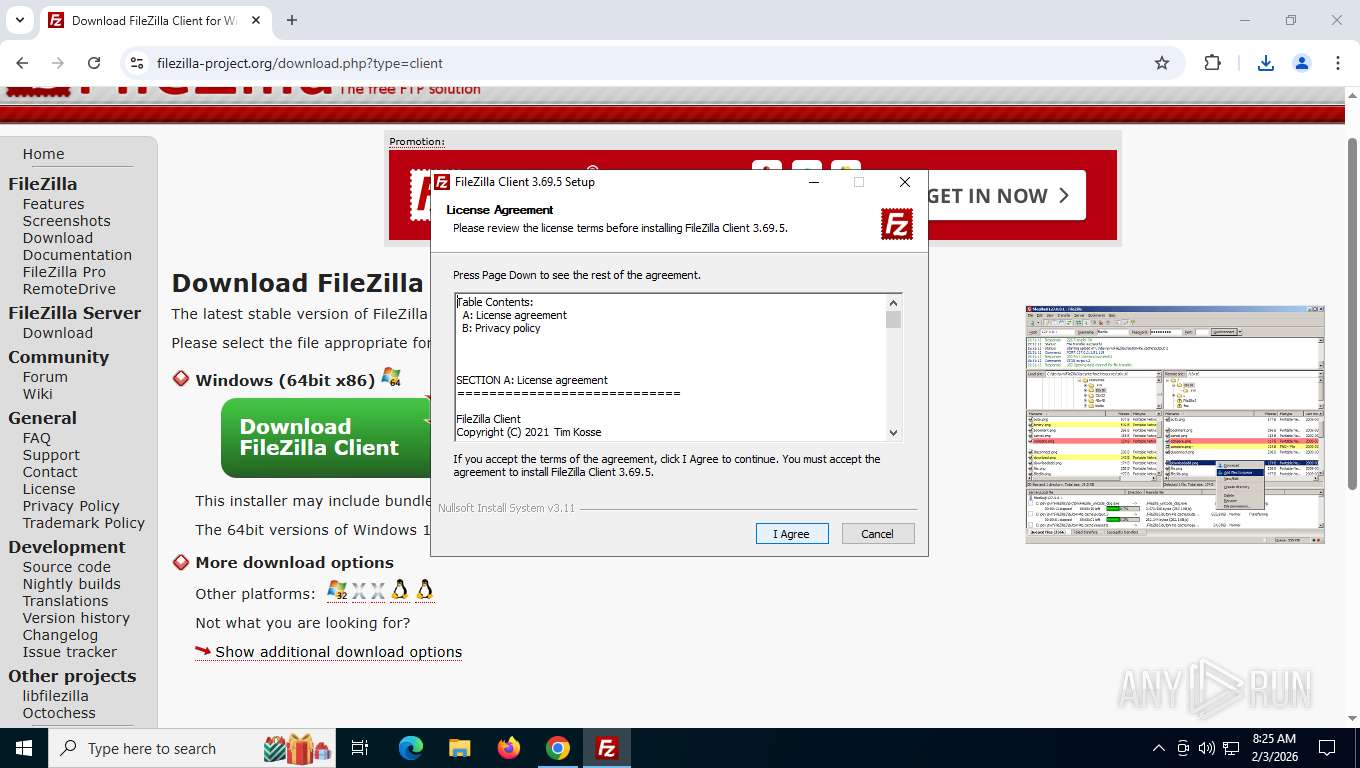This screenshot has width=1360, height=768.
Task: Open Home link in sidebar
Action: (x=43, y=154)
